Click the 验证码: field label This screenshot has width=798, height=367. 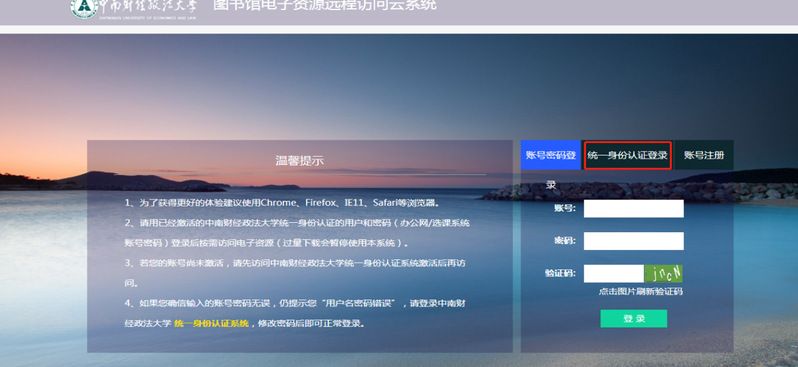(560, 273)
